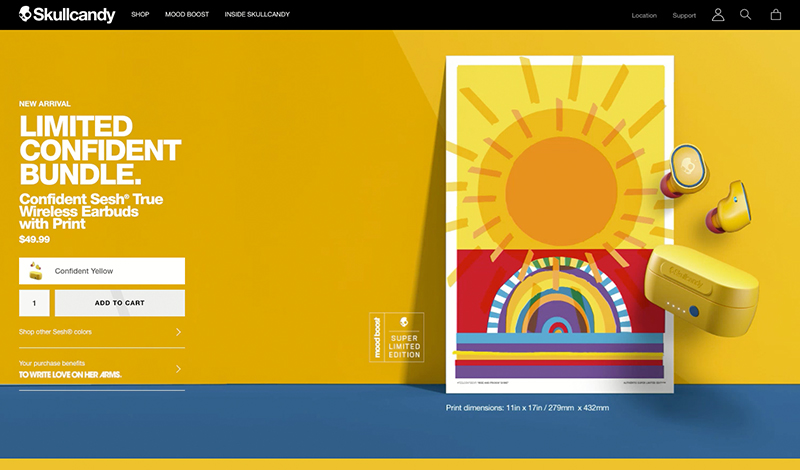Open Your purchase benefits section
Image resolution: width=800 pixels, height=470 pixels.
coord(102,369)
